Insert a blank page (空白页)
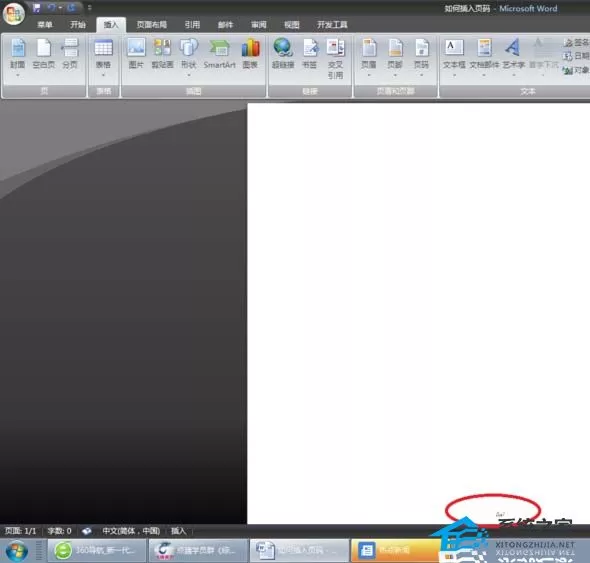This screenshot has width=590, height=563. [x=44, y=55]
